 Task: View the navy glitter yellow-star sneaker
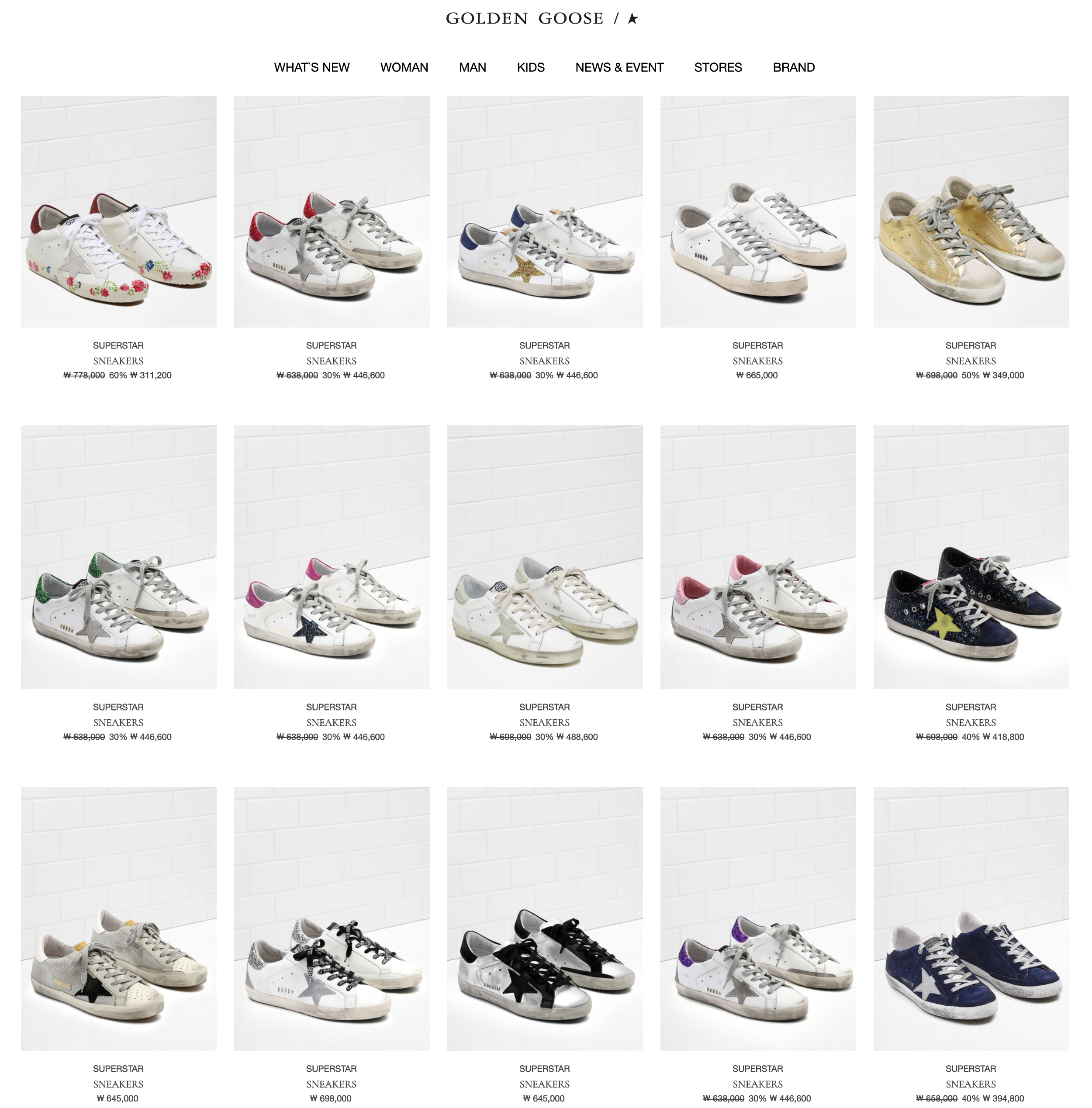point(971,557)
